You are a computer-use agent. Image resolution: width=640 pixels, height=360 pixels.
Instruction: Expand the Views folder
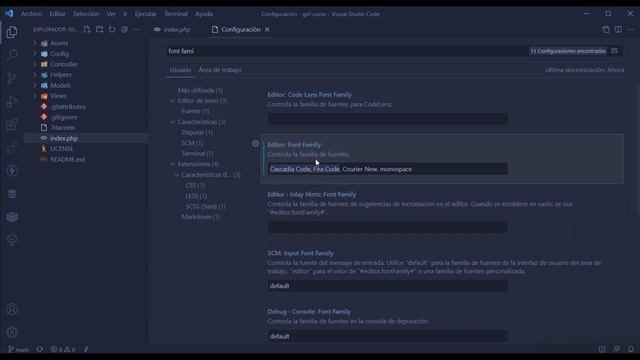58,96
